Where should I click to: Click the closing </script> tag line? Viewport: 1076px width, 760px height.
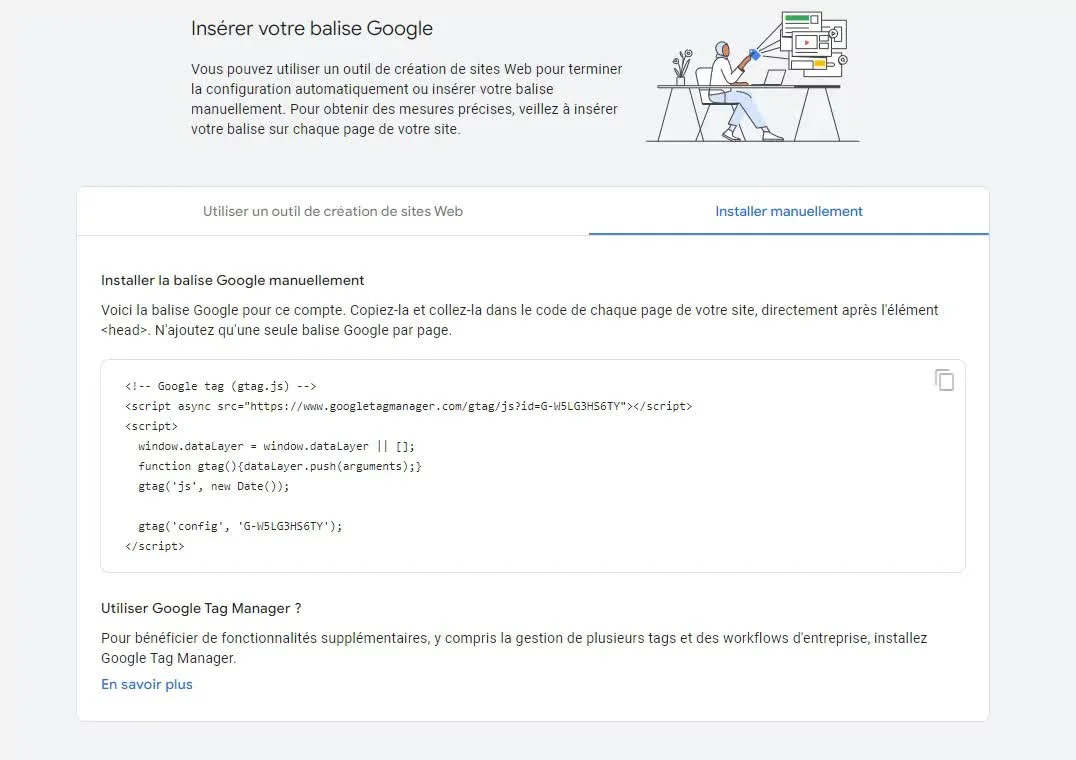(155, 546)
